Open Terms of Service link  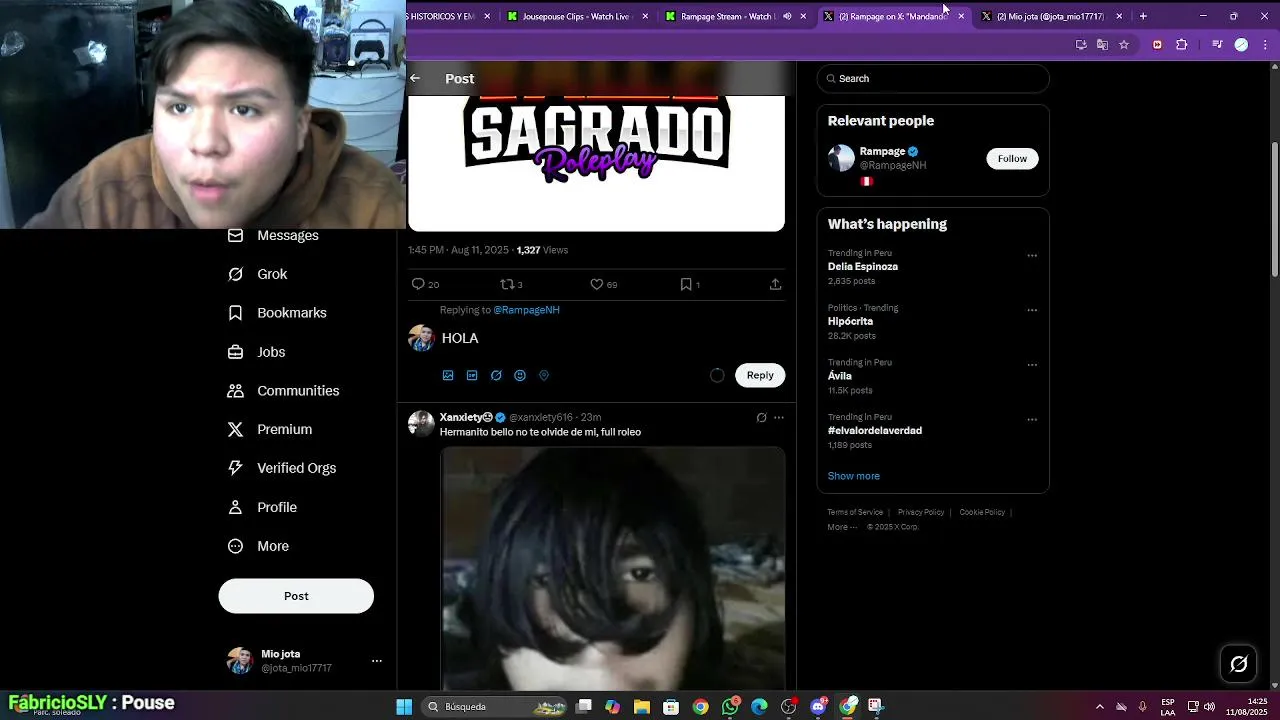pyautogui.click(x=855, y=512)
